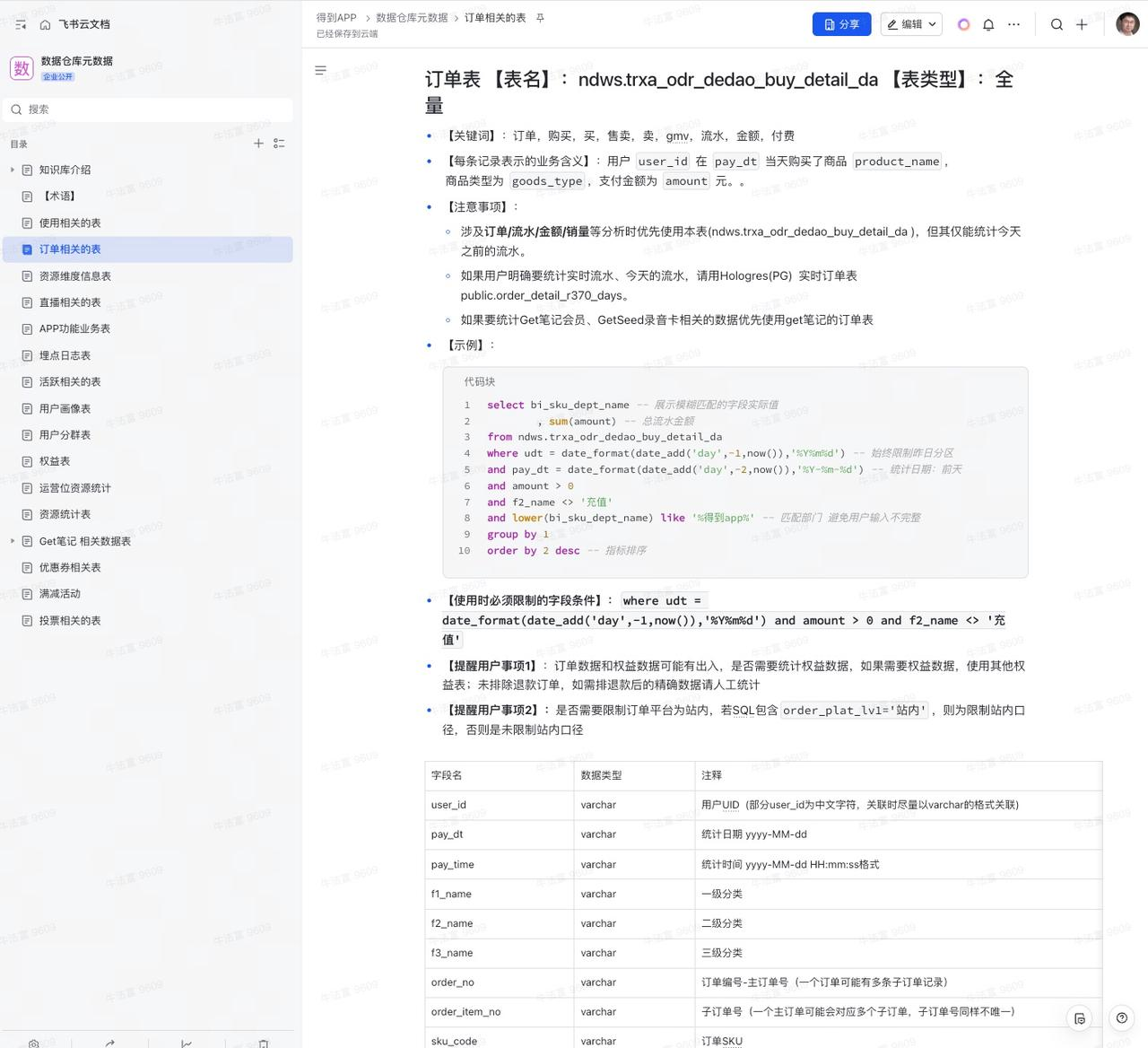Open the 编辑 mode dropdown
The height and width of the screenshot is (1048, 1148).
tap(910, 24)
